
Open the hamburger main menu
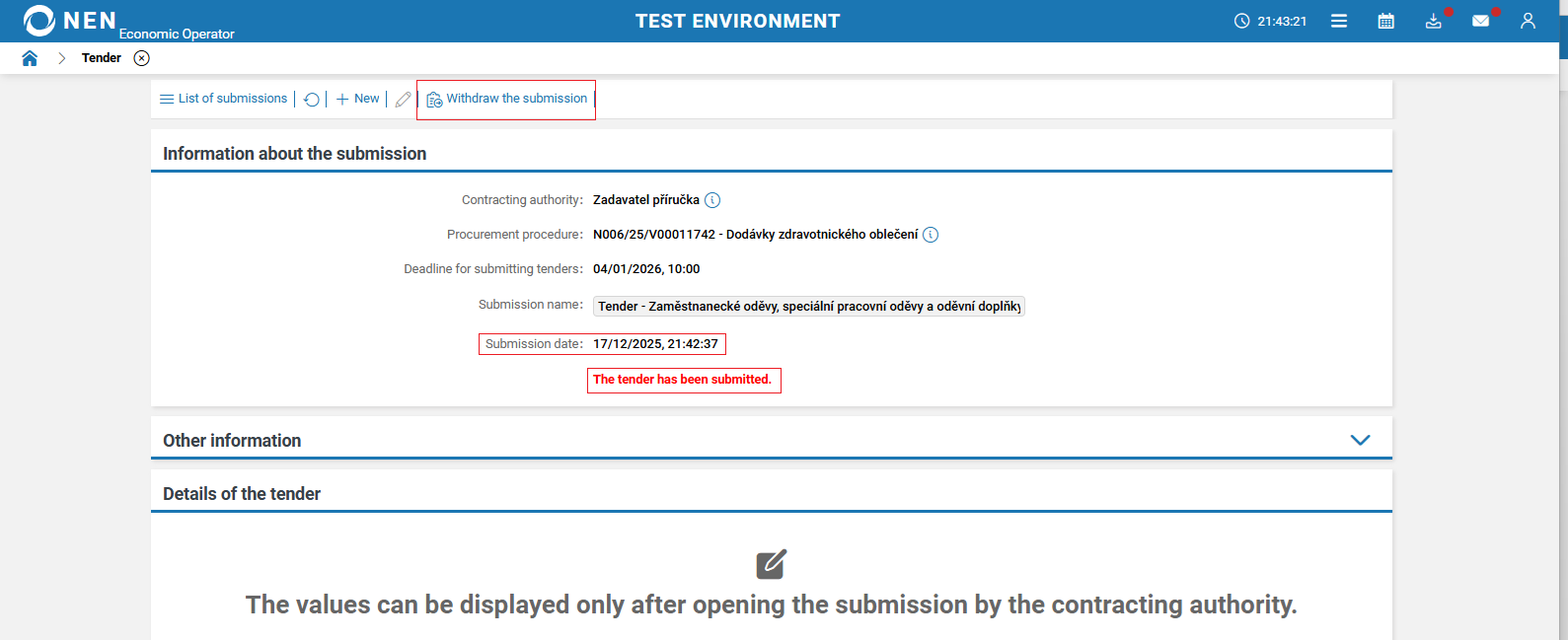click(1339, 20)
